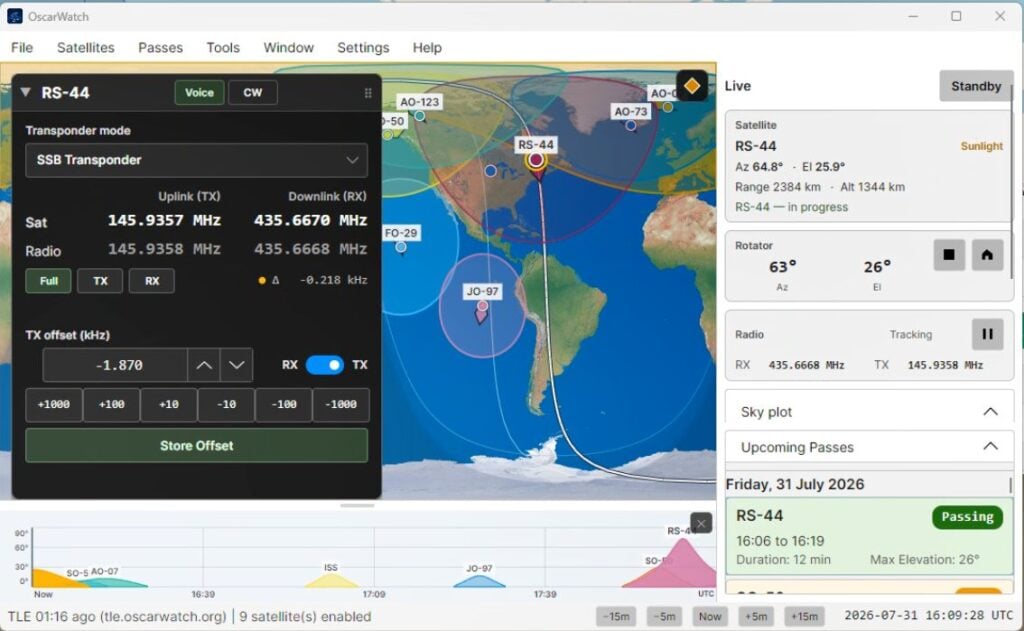
Task: Click the 'TLE 01:16 ago (tle.oscarwatch.org)' status text
Action: 117,616
